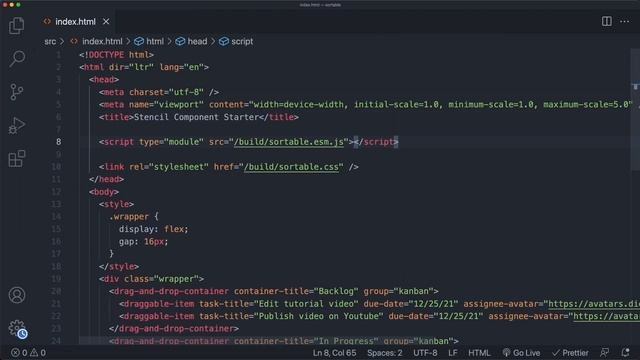640x360 pixels.
Task: Follow the /build/sortable.esm.js link
Action: pyautogui.click(x=289, y=142)
